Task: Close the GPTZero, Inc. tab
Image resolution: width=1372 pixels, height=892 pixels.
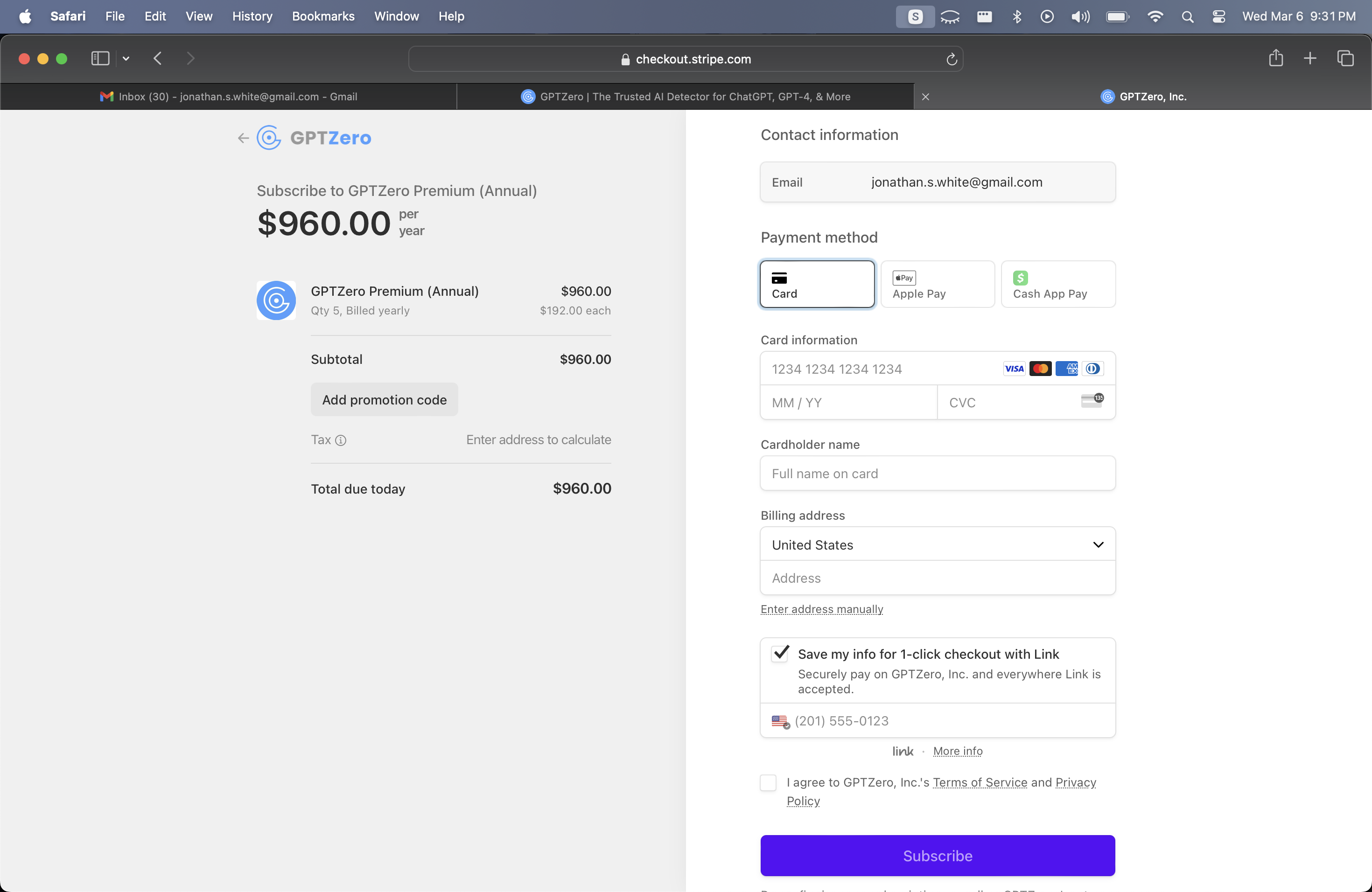Action: (925, 97)
